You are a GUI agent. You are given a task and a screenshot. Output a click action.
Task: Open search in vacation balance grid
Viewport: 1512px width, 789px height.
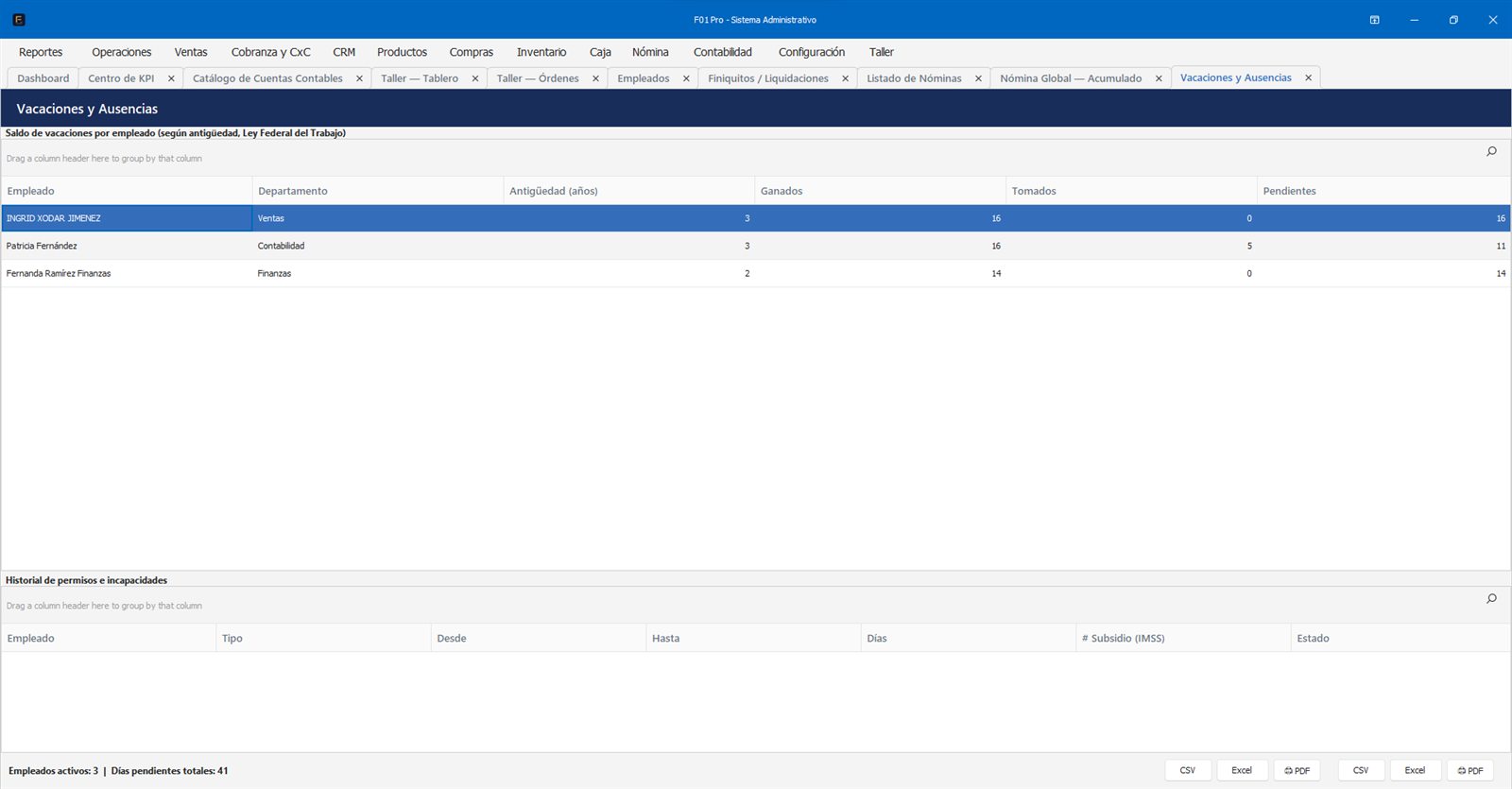(x=1491, y=151)
